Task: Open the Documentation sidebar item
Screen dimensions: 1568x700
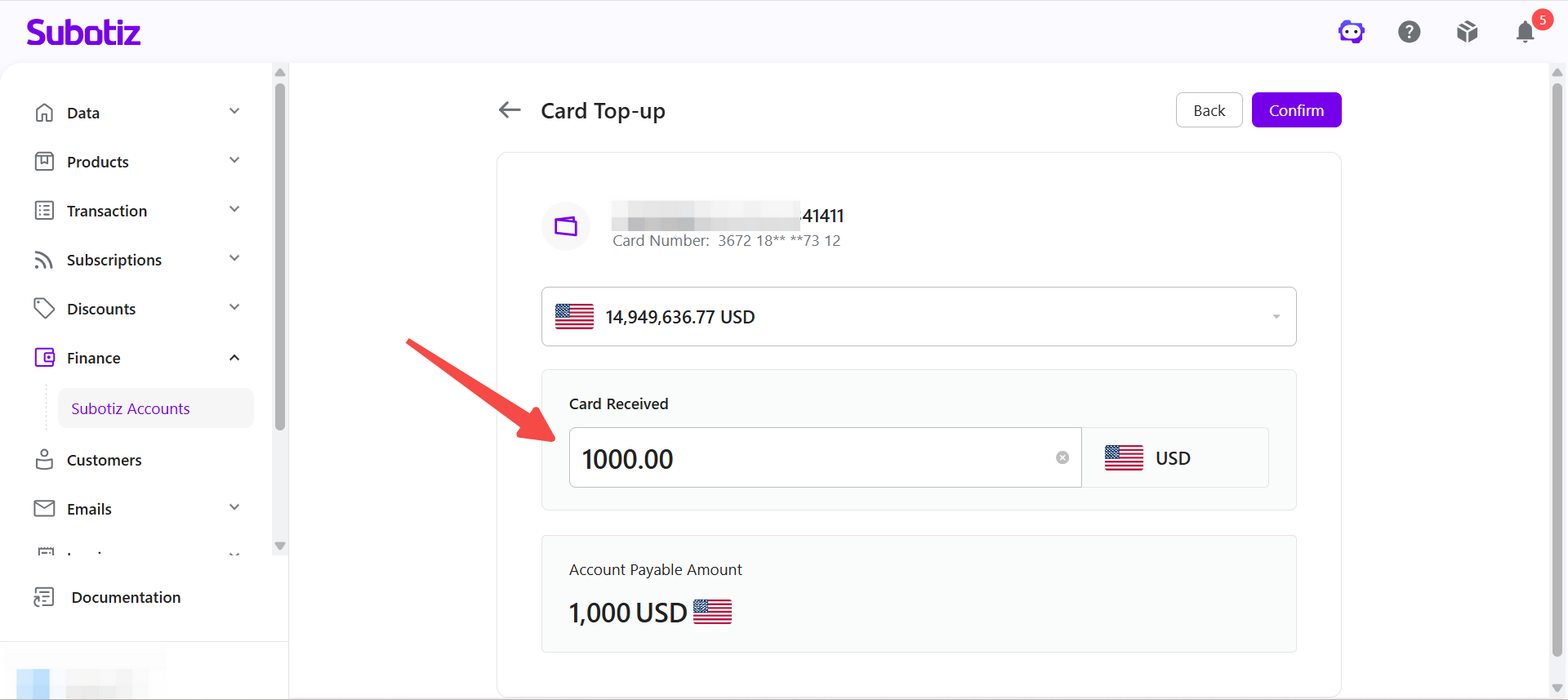Action: pyautogui.click(x=126, y=597)
